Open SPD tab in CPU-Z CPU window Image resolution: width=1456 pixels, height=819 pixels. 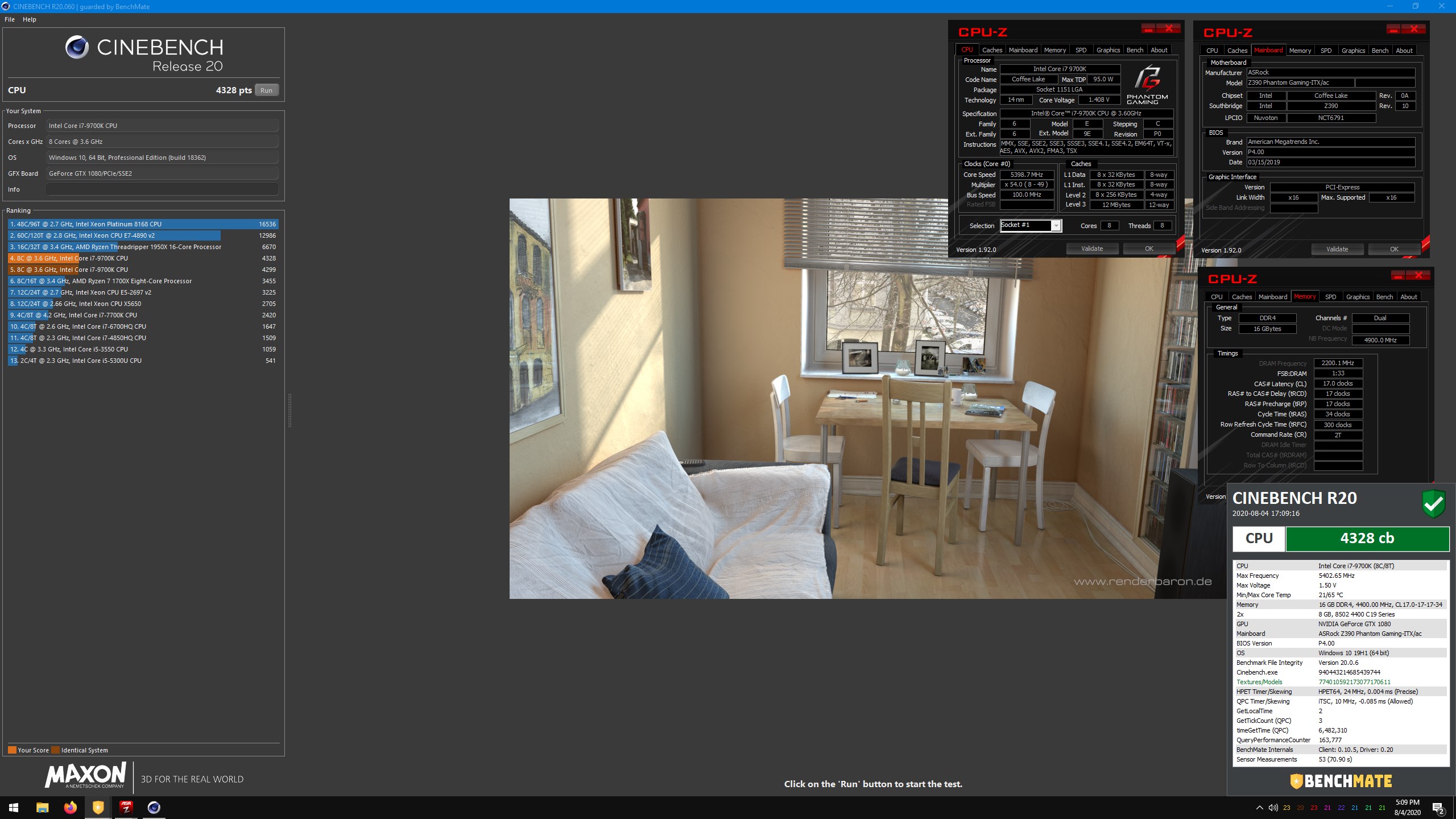(1081, 50)
